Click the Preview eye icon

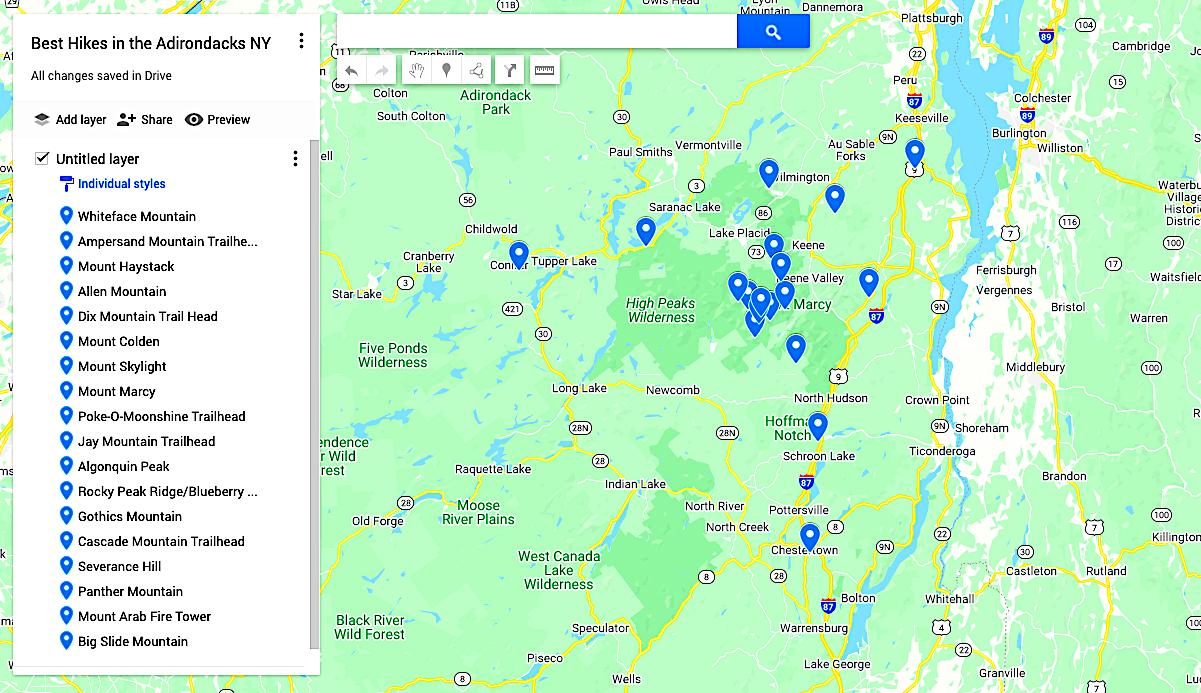(x=193, y=119)
